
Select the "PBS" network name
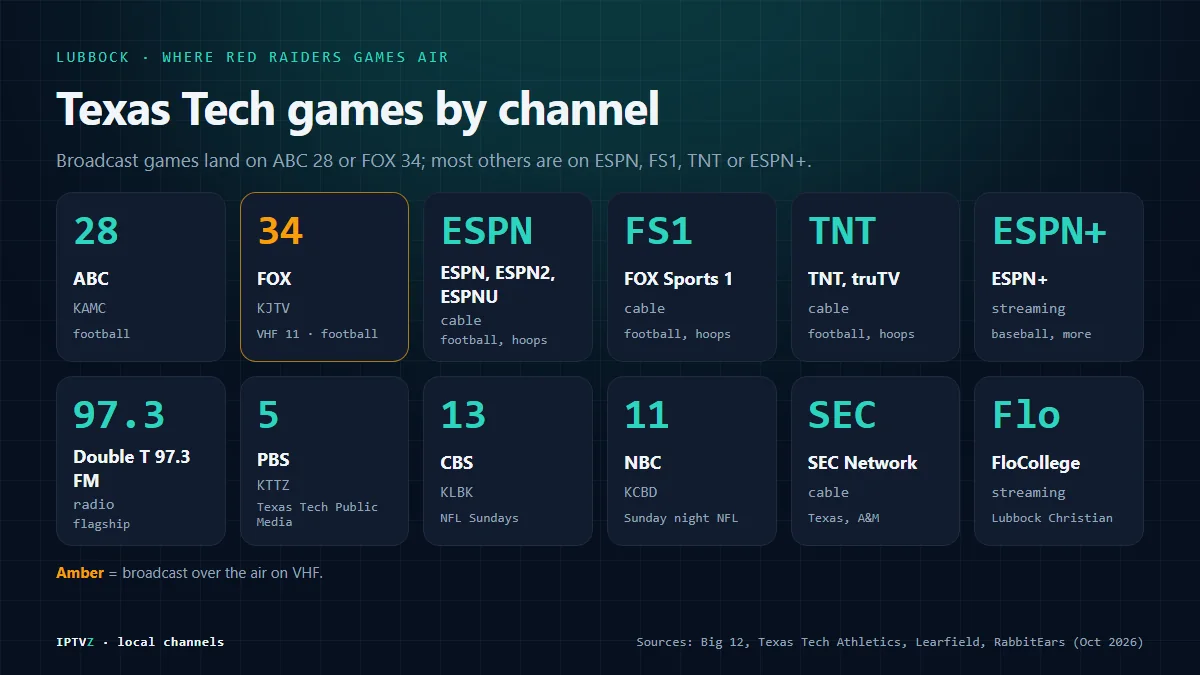pos(273,460)
